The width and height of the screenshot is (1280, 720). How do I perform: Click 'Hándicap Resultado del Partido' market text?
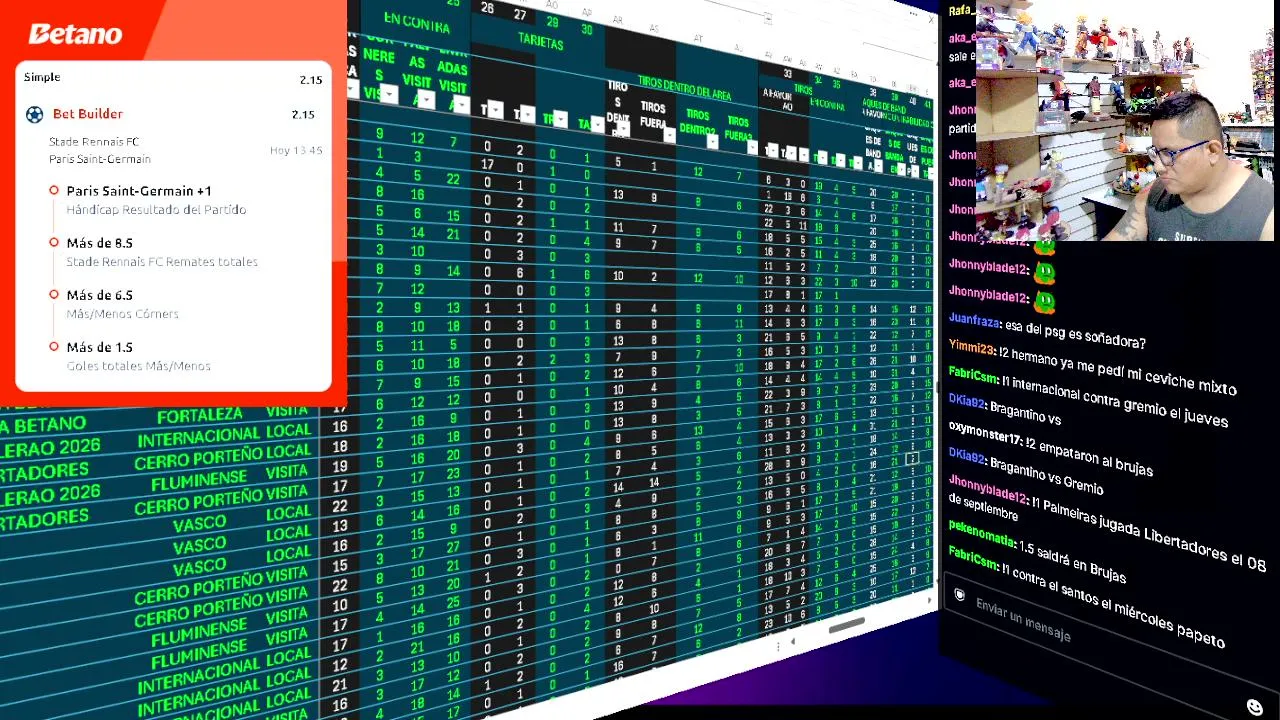pyautogui.click(x=156, y=210)
